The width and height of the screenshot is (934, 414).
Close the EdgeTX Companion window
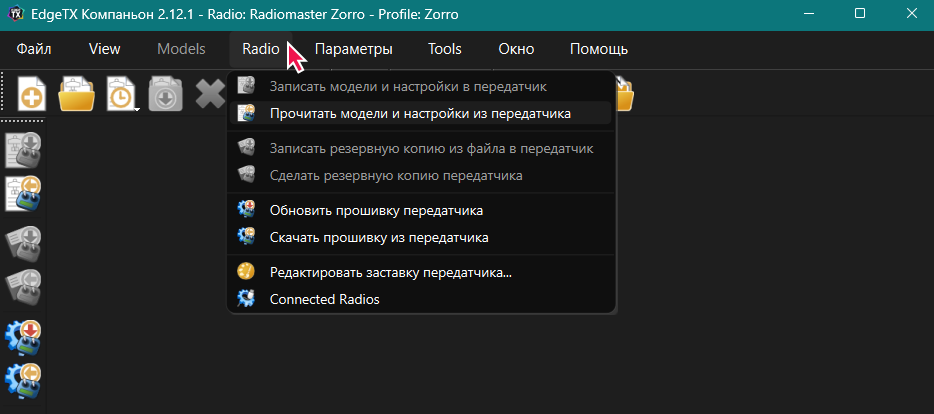[911, 14]
